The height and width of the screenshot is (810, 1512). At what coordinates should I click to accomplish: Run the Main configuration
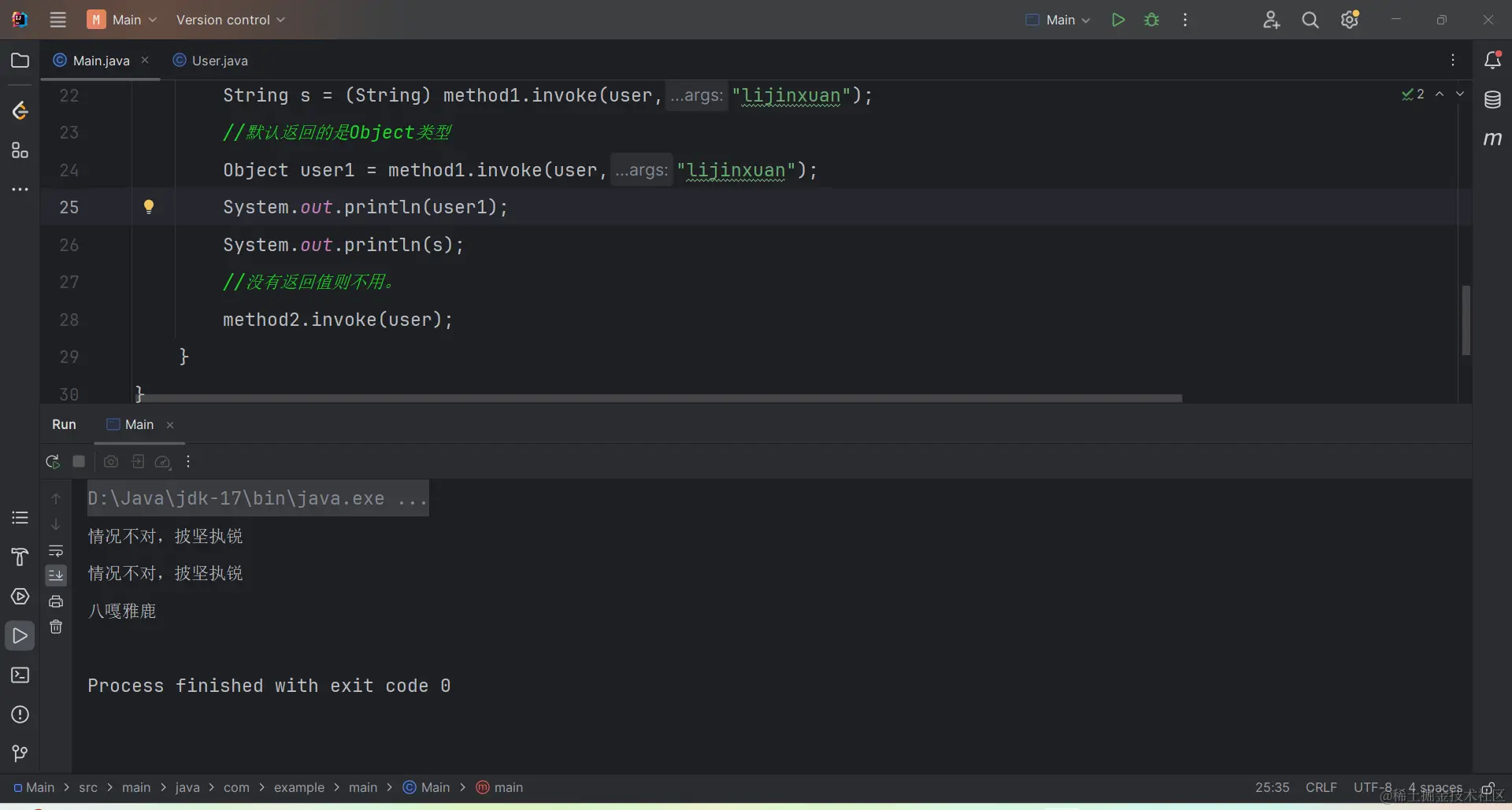point(1117,20)
